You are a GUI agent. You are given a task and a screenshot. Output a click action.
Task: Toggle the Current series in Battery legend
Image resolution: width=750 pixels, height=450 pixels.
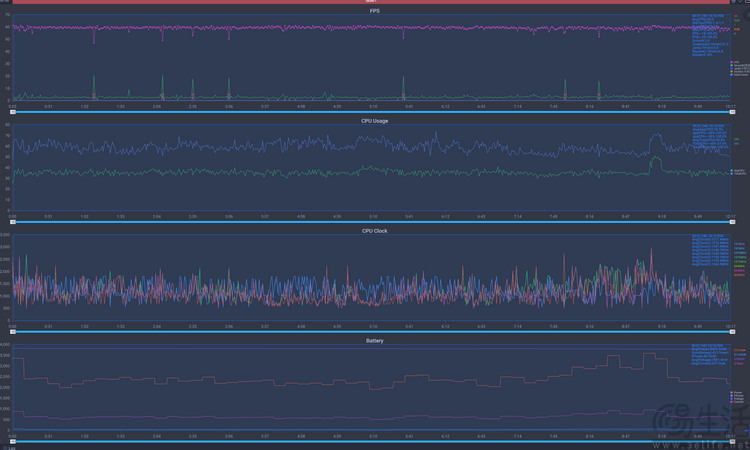[x=737, y=402]
